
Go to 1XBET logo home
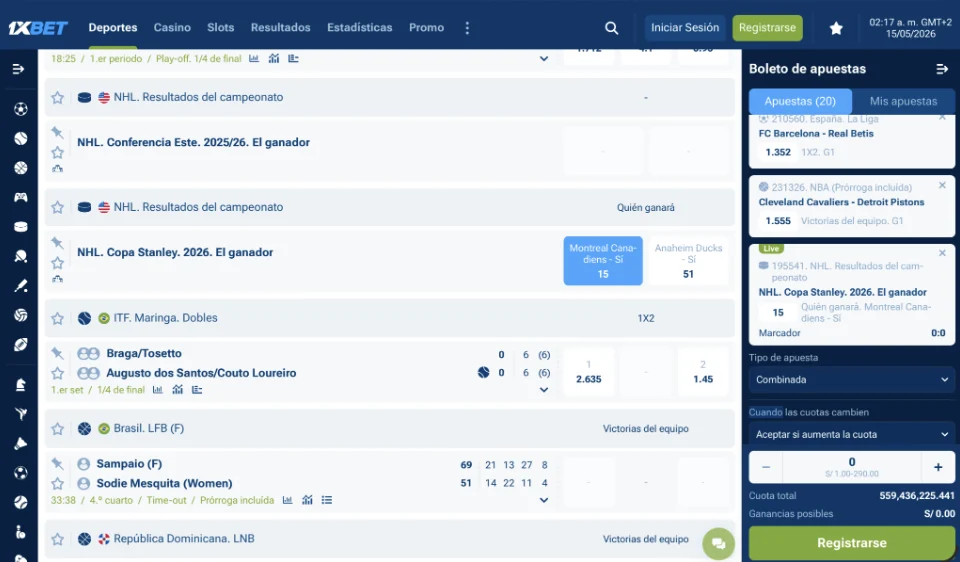pos(38,28)
